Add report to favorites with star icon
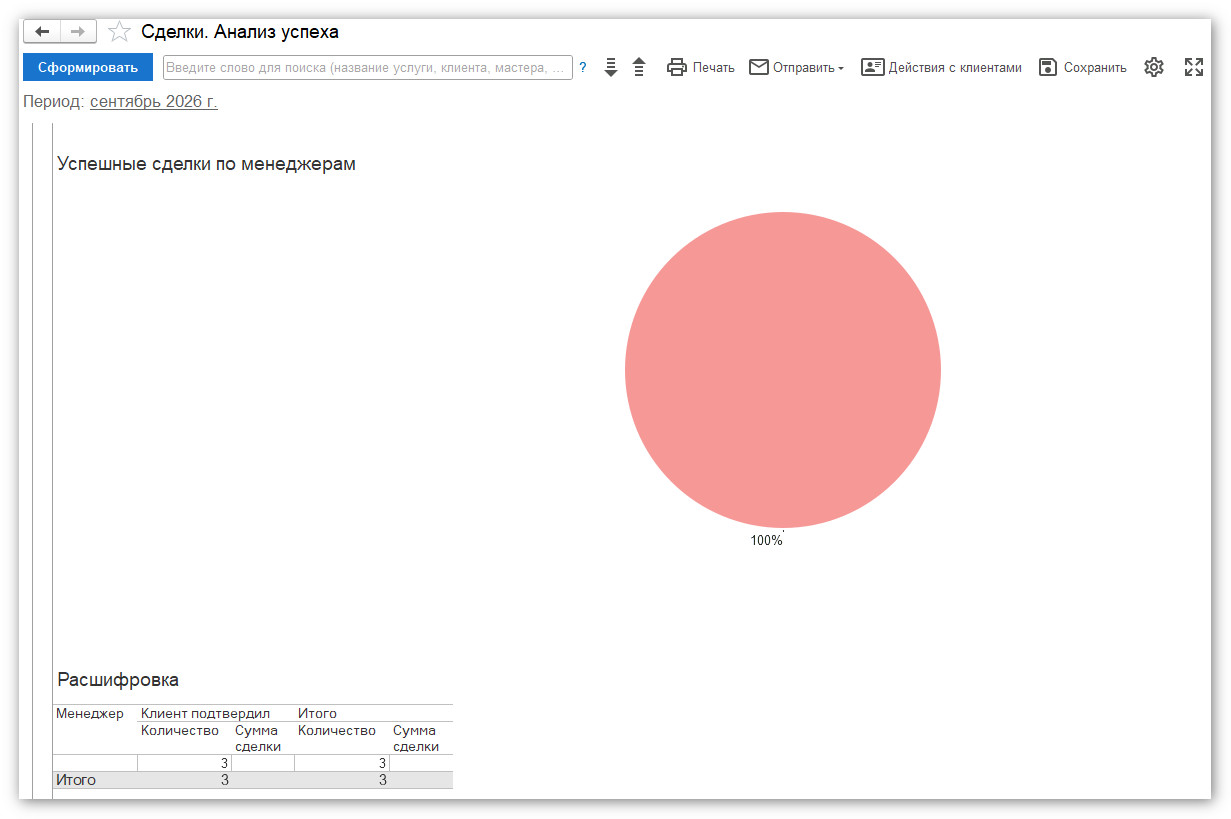 click(x=119, y=32)
